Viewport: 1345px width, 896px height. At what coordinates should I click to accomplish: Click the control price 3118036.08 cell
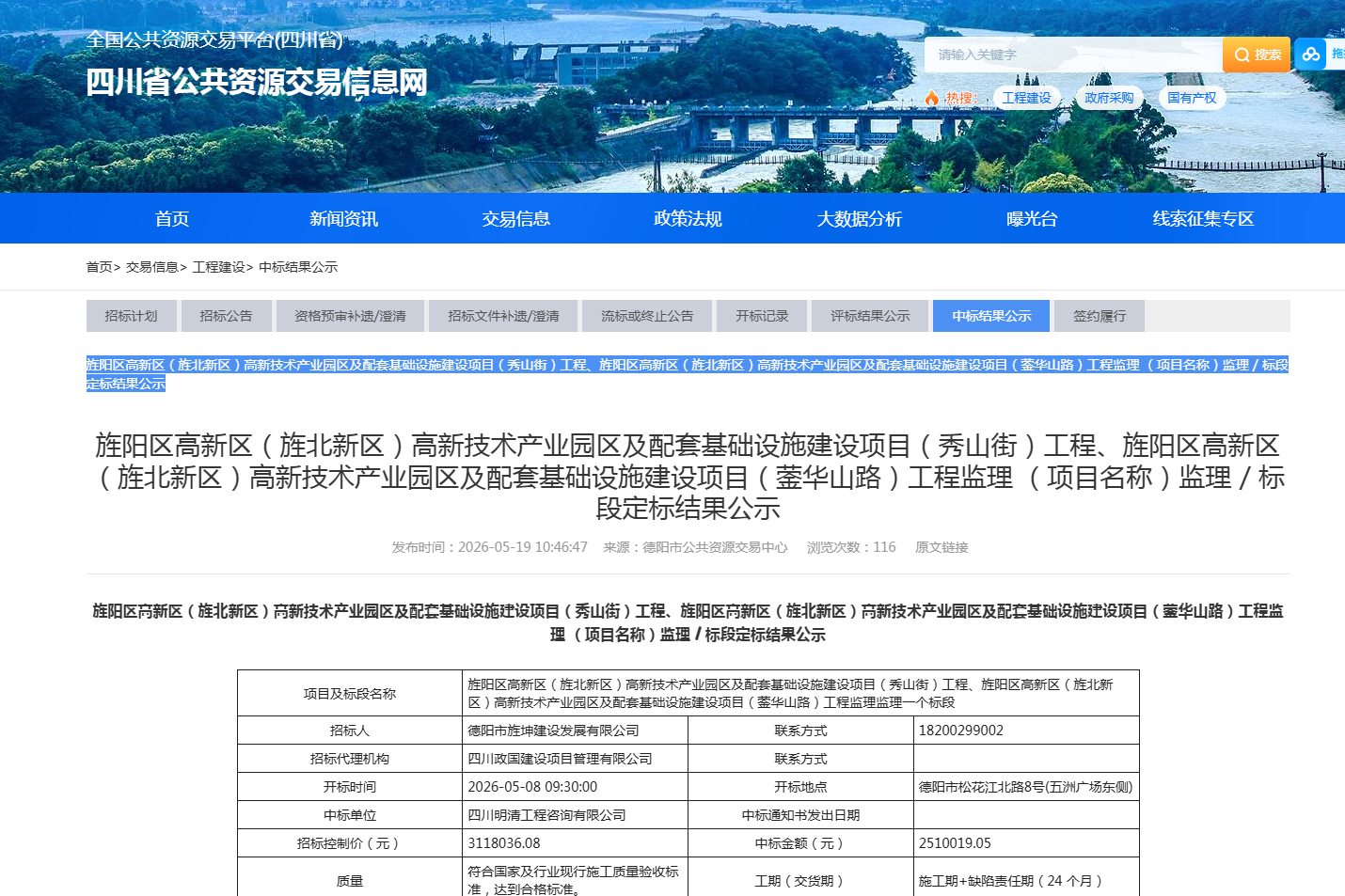[x=576, y=843]
